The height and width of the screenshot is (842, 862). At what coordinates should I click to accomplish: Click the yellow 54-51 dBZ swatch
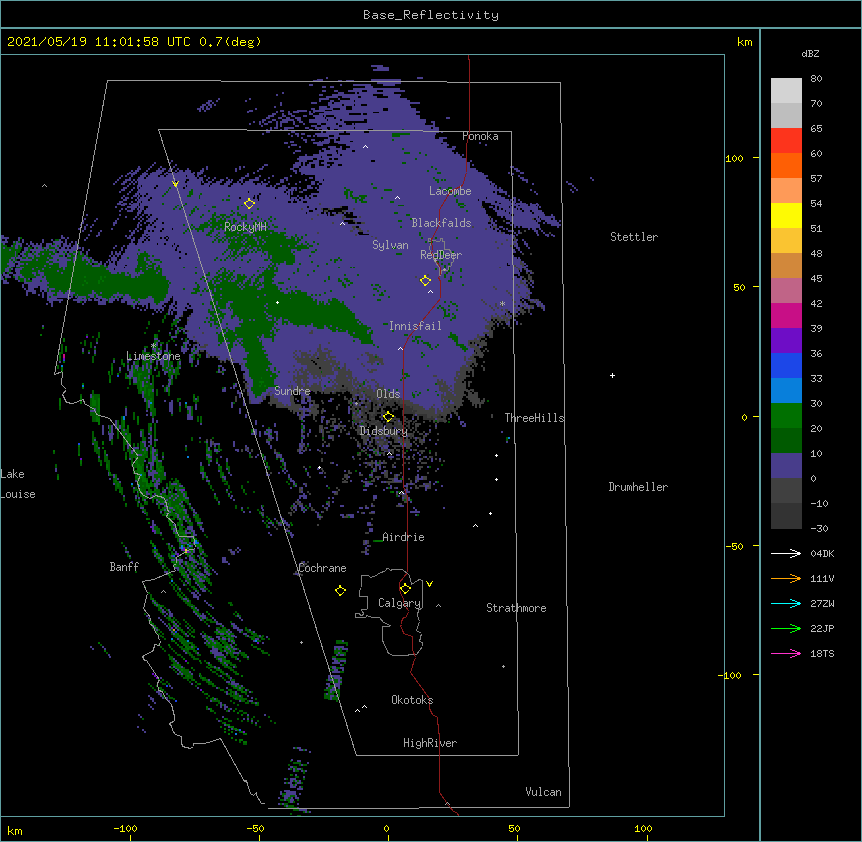tap(786, 215)
